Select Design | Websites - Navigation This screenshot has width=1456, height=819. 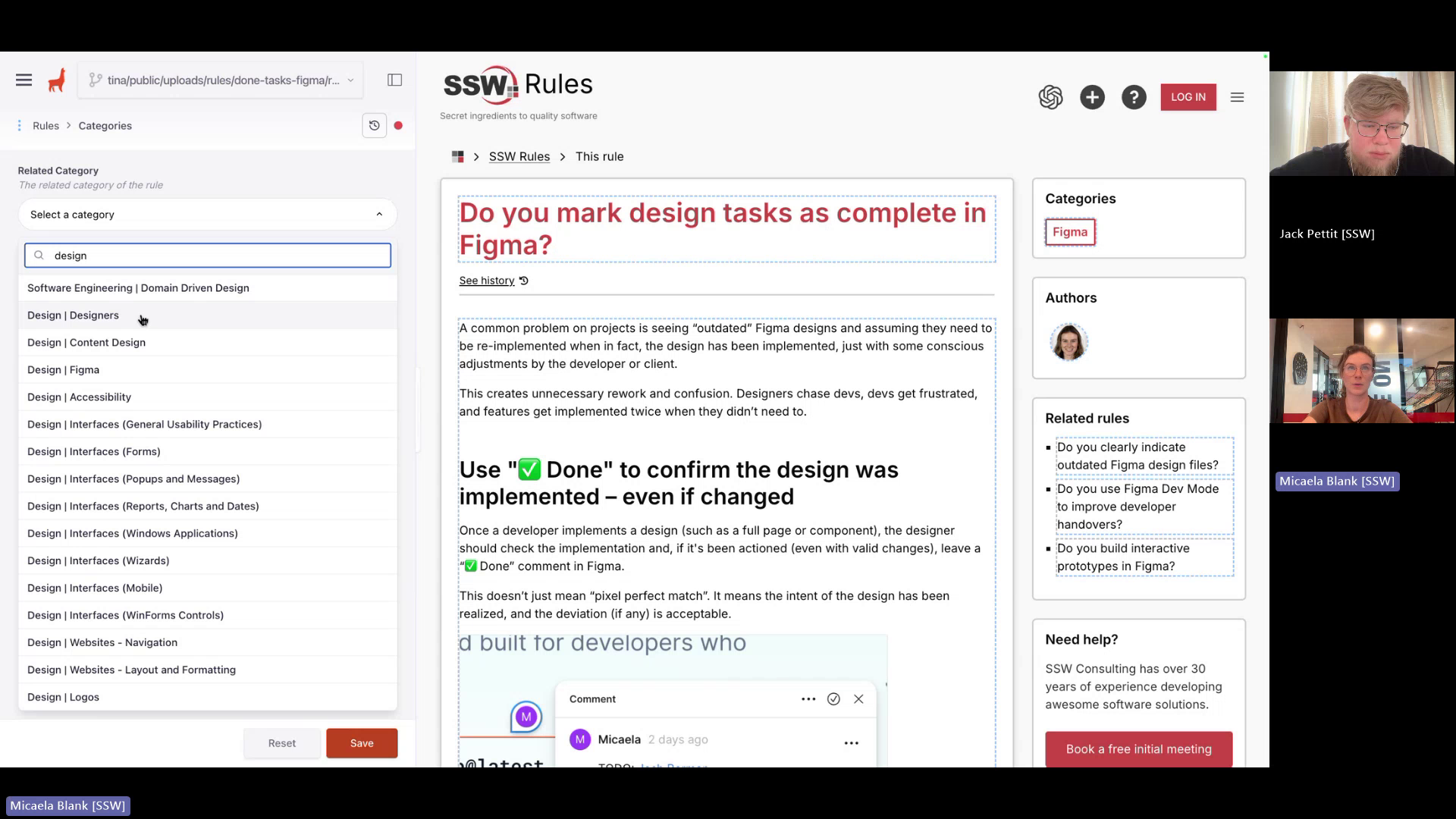click(x=207, y=643)
